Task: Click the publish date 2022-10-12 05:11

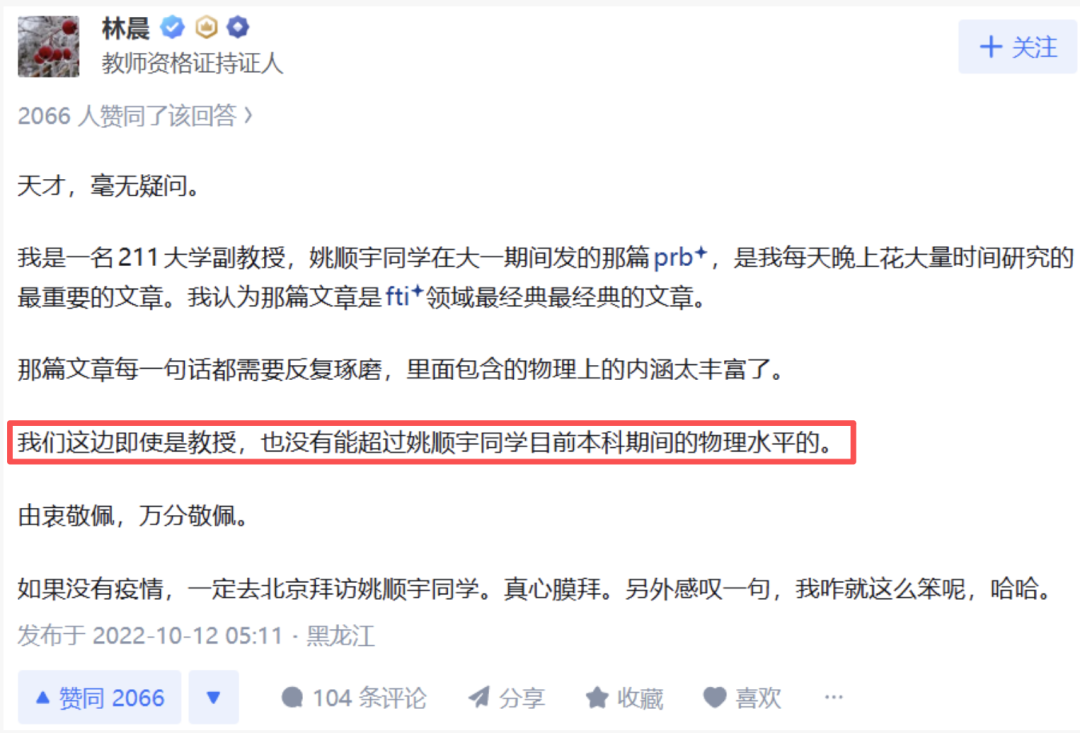Action: tap(187, 635)
